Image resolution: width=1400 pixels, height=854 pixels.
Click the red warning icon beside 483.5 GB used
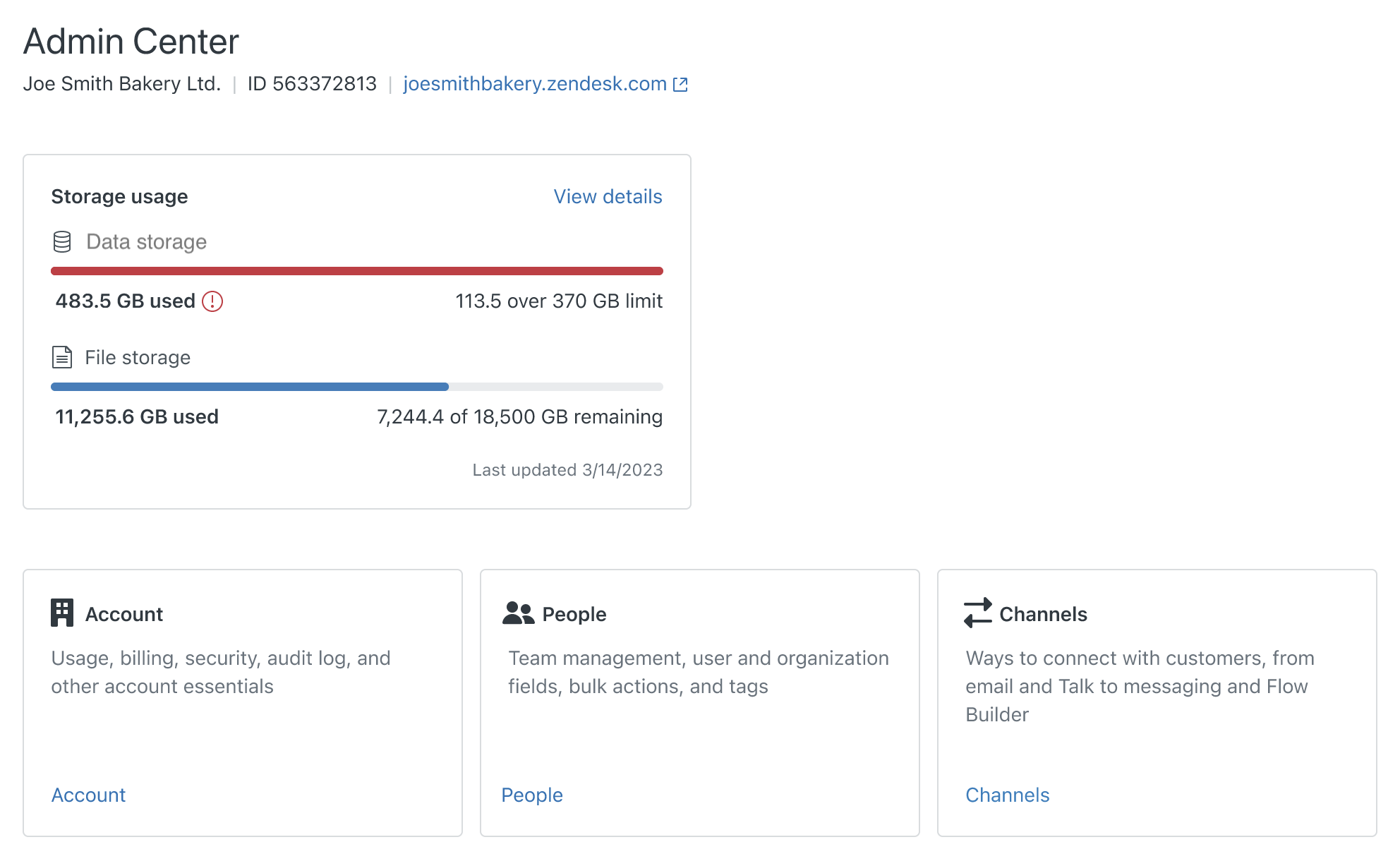click(212, 301)
